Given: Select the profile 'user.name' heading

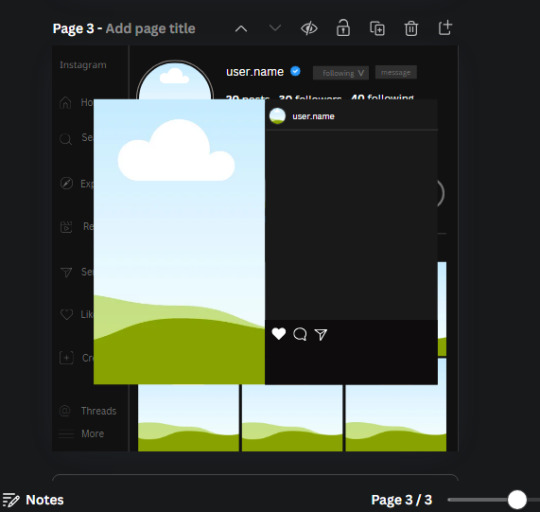Looking at the screenshot, I should click(255, 72).
